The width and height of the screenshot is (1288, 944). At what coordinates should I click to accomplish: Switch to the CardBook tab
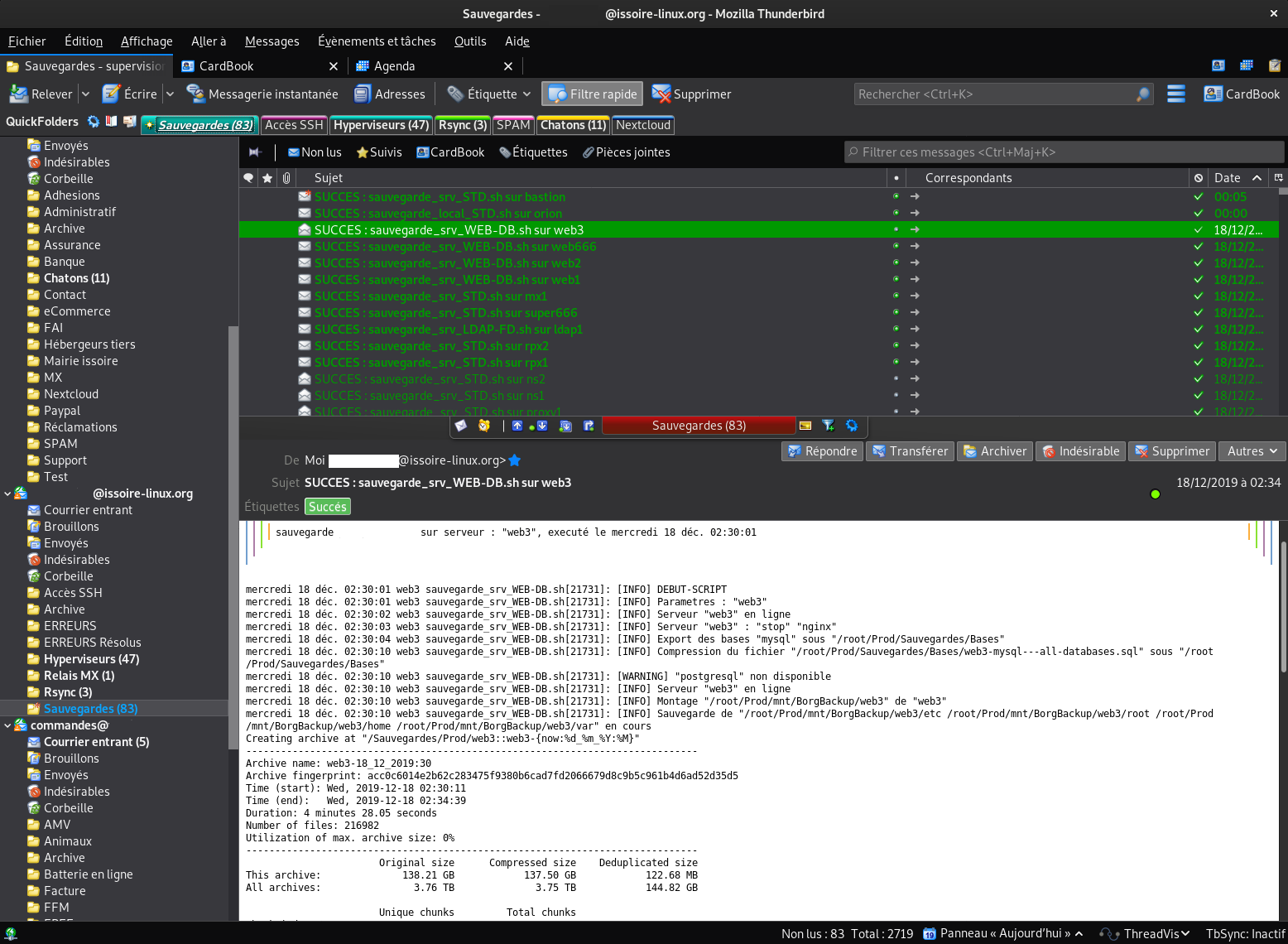pos(260,66)
